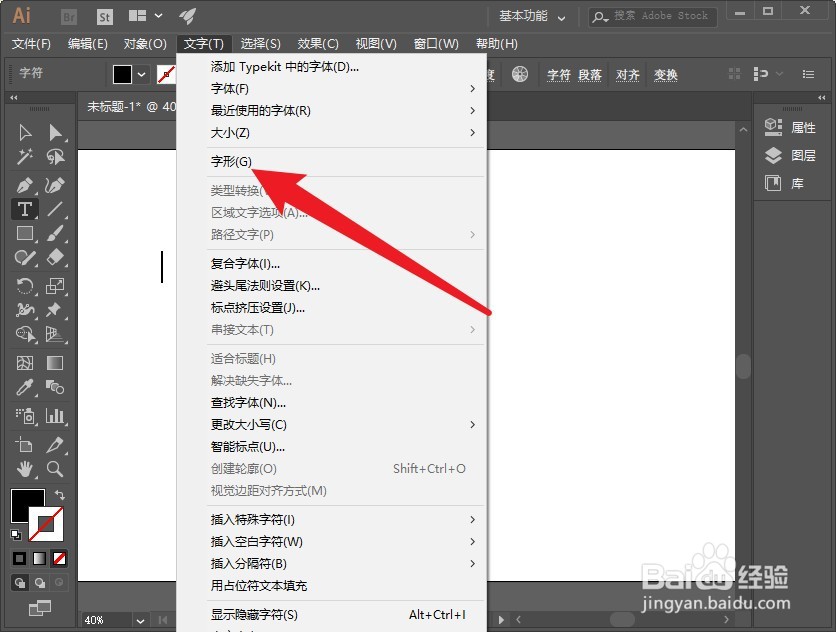Launch Adobe Bridge from the Br icon
The width and height of the screenshot is (836, 632).
68,15
